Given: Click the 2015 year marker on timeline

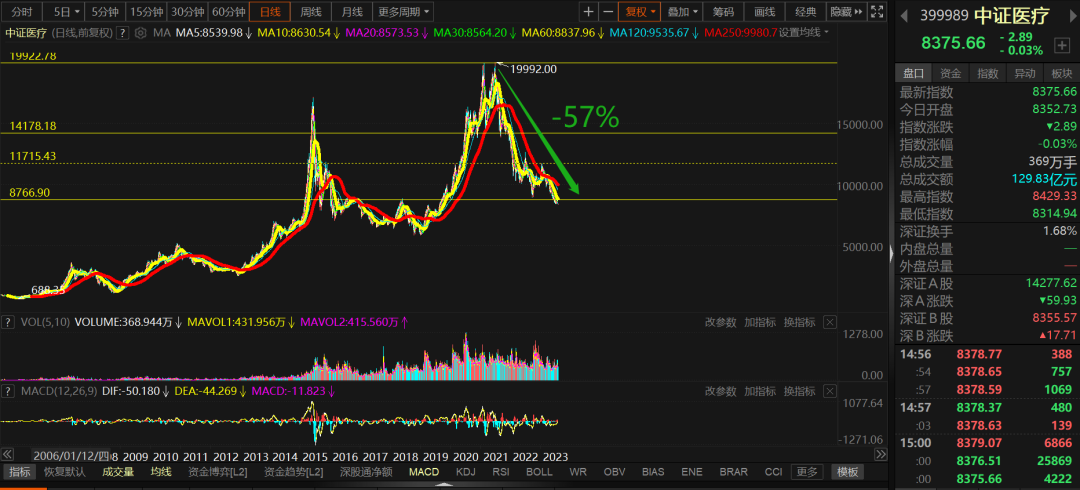Looking at the screenshot, I should [x=315, y=456].
